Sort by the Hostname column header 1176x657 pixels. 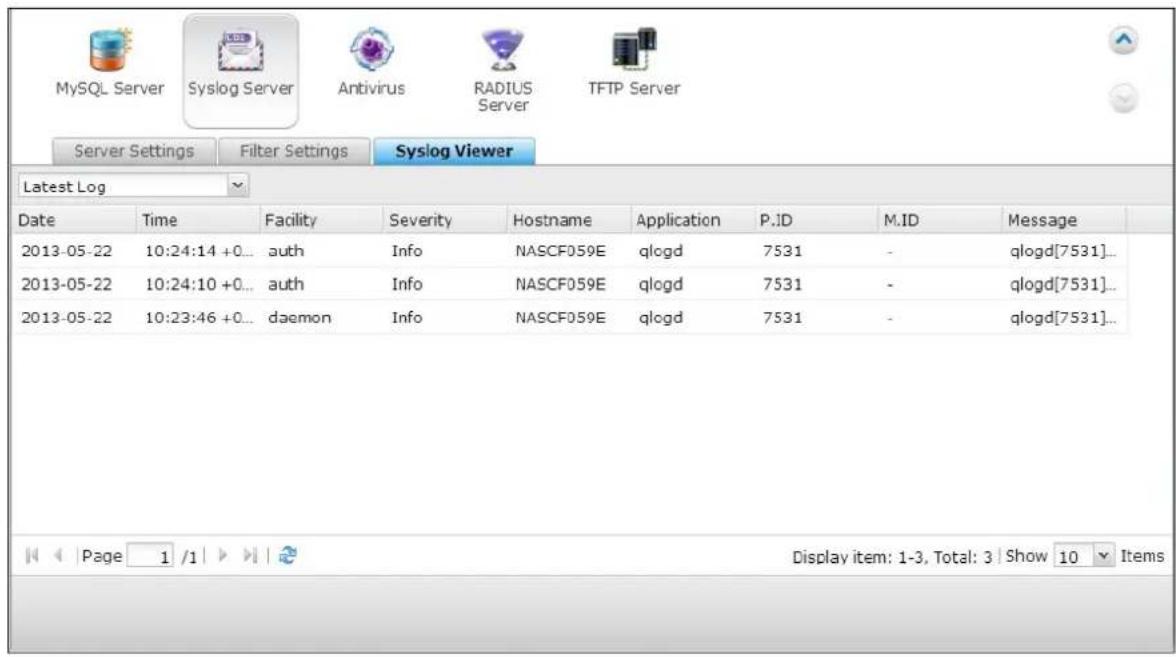click(568, 220)
